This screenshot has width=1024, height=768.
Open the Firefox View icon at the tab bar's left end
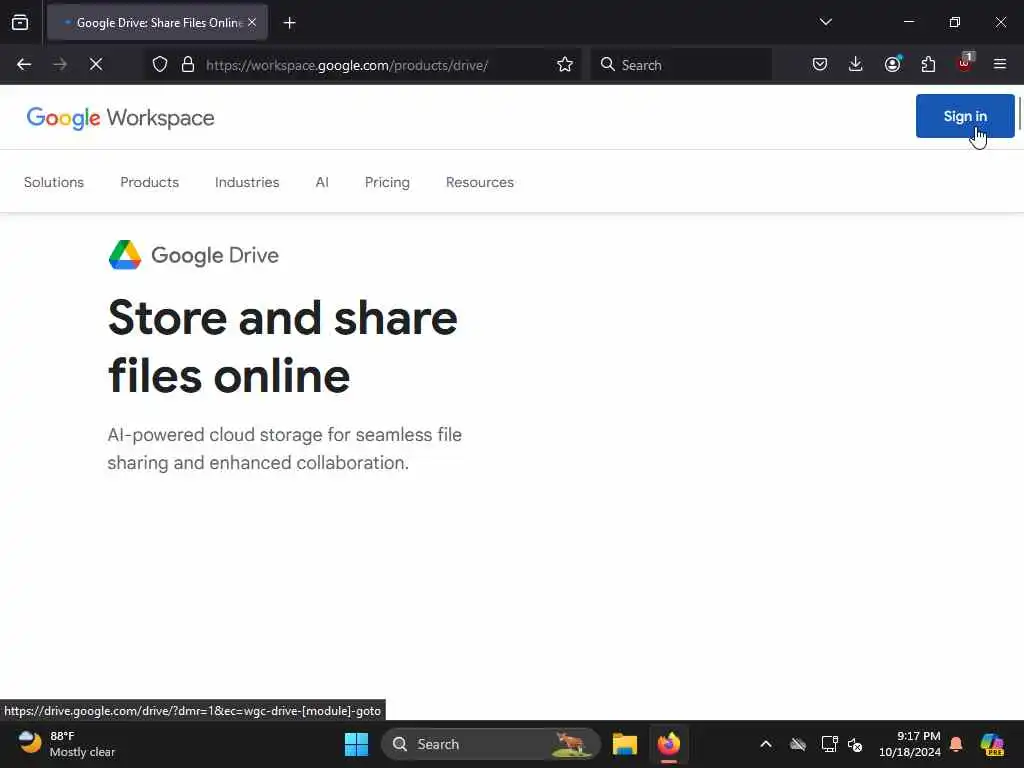[20, 22]
